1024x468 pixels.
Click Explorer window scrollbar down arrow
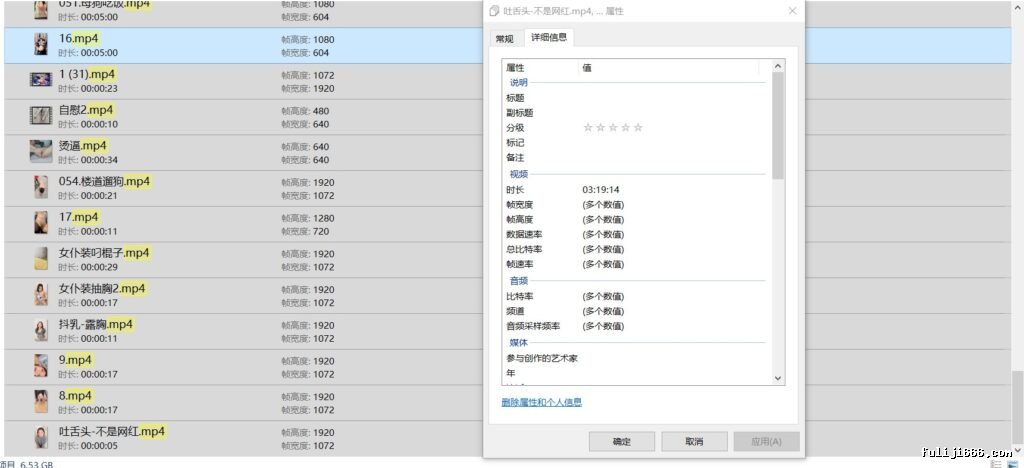pos(1017,450)
